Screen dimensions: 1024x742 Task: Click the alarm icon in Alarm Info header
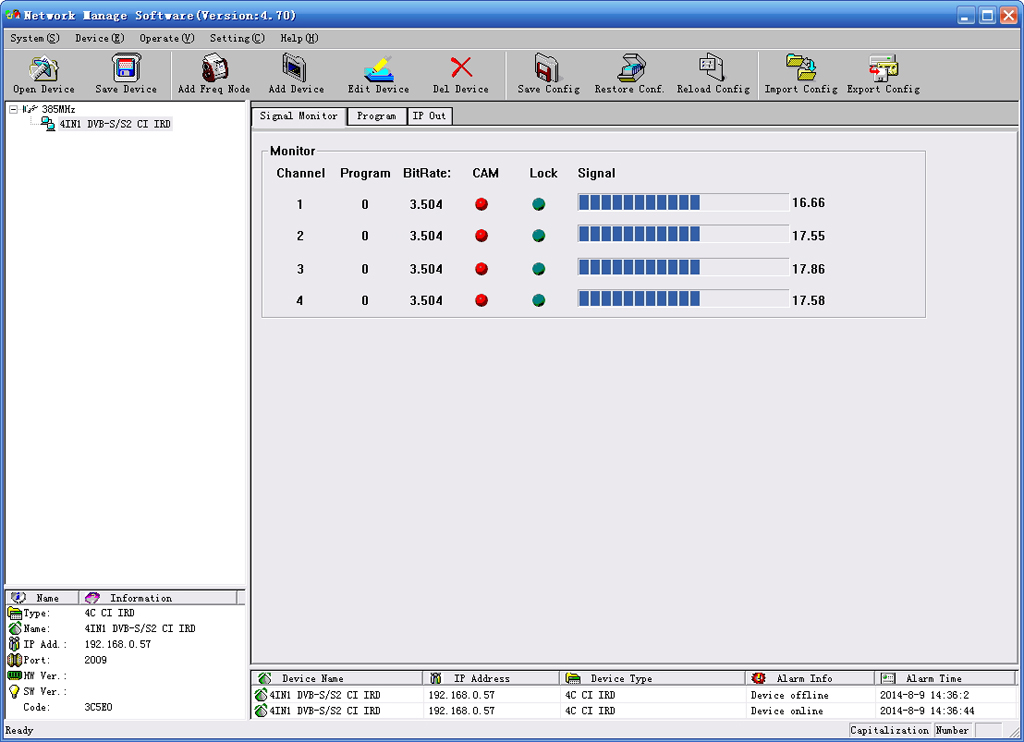(758, 679)
